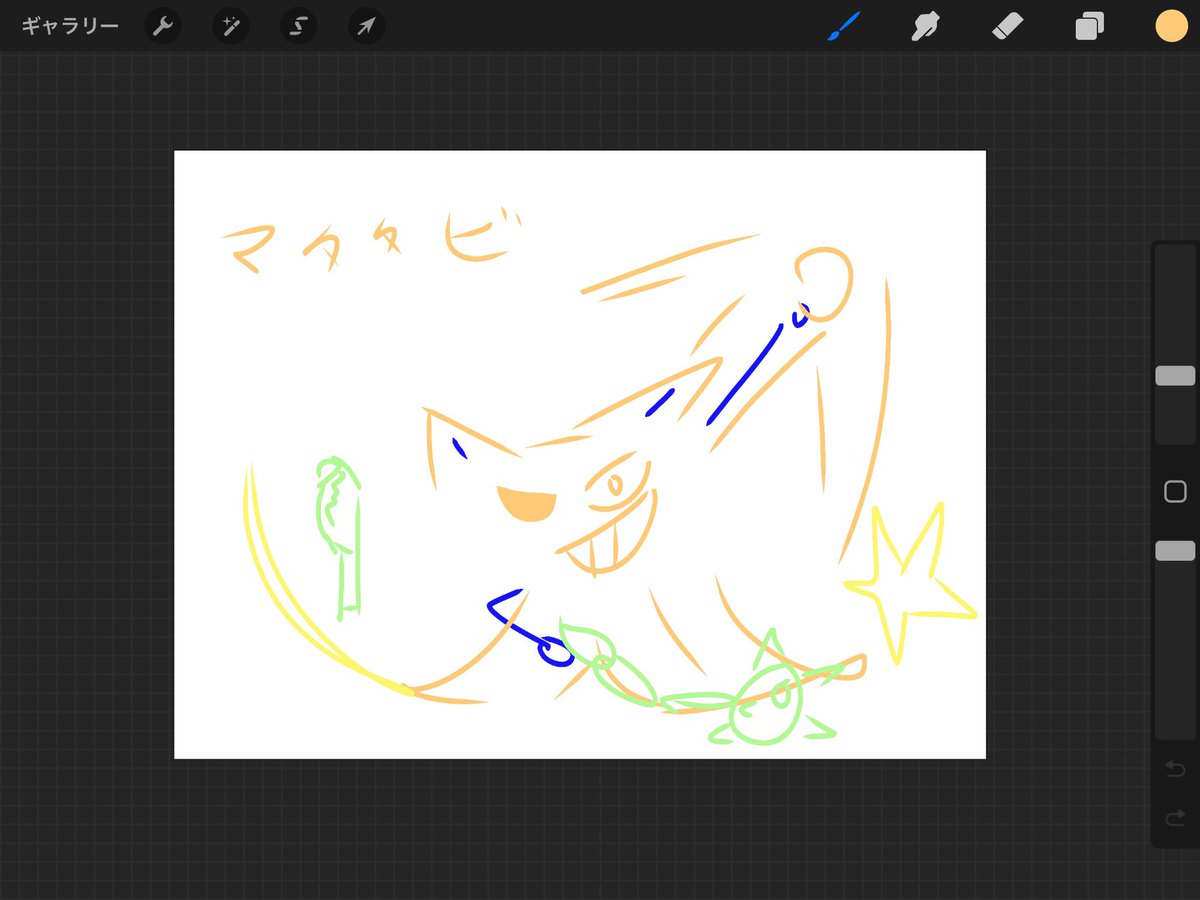Select the Eraser tool
Image resolution: width=1200 pixels, height=900 pixels.
pyautogui.click(x=1008, y=26)
